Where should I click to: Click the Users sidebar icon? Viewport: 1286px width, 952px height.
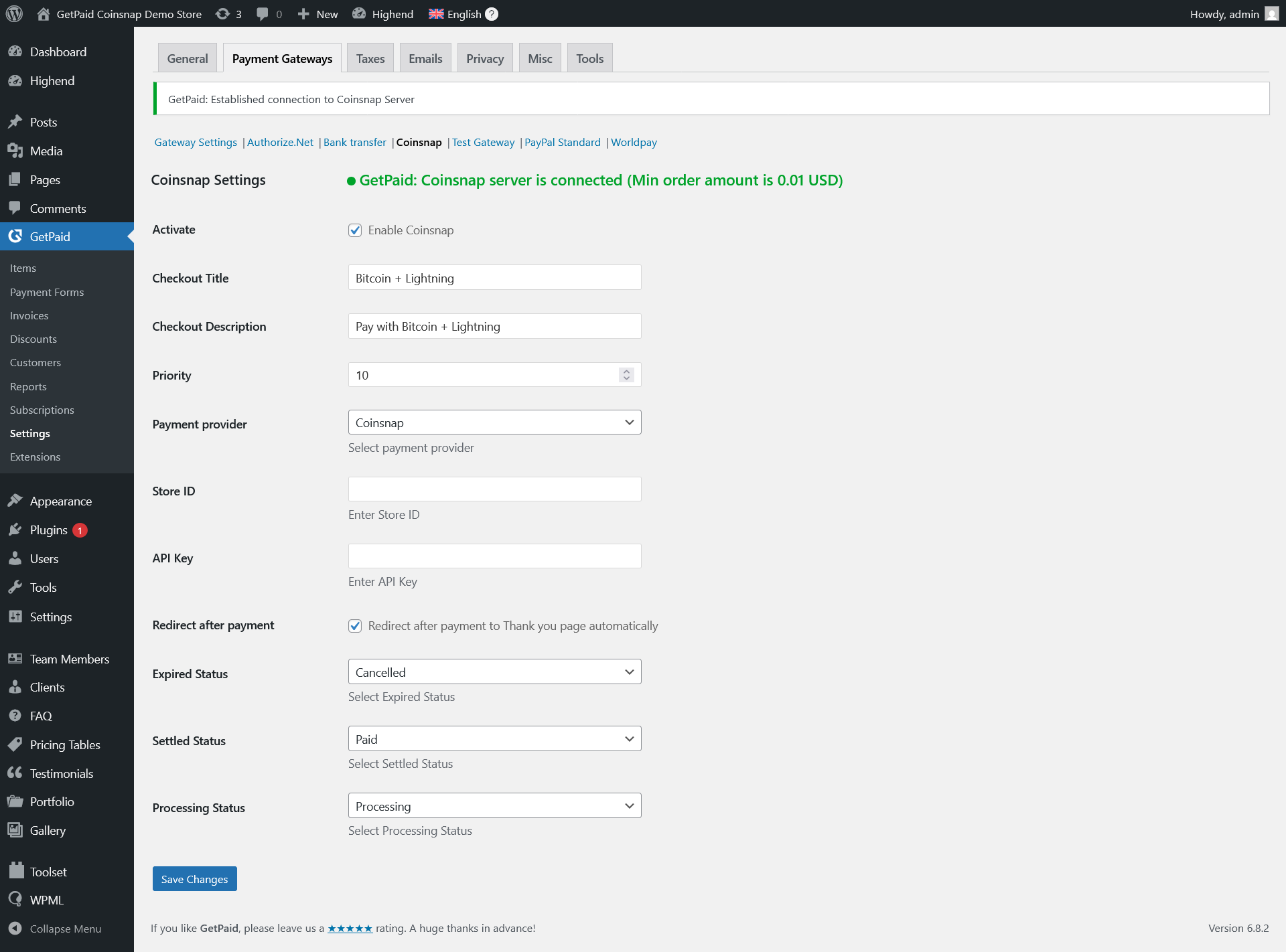point(15,558)
